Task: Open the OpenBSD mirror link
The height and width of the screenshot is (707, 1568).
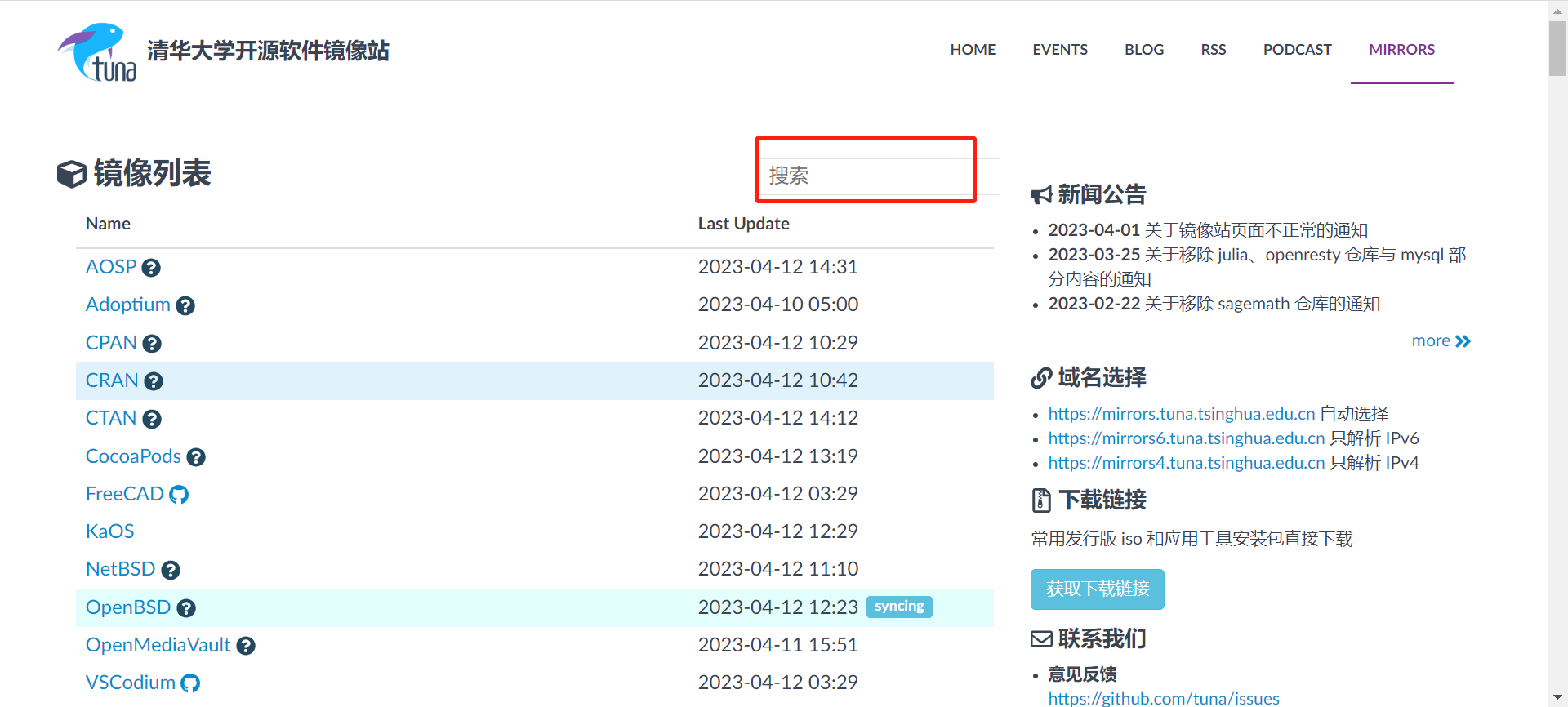Action: coord(128,607)
